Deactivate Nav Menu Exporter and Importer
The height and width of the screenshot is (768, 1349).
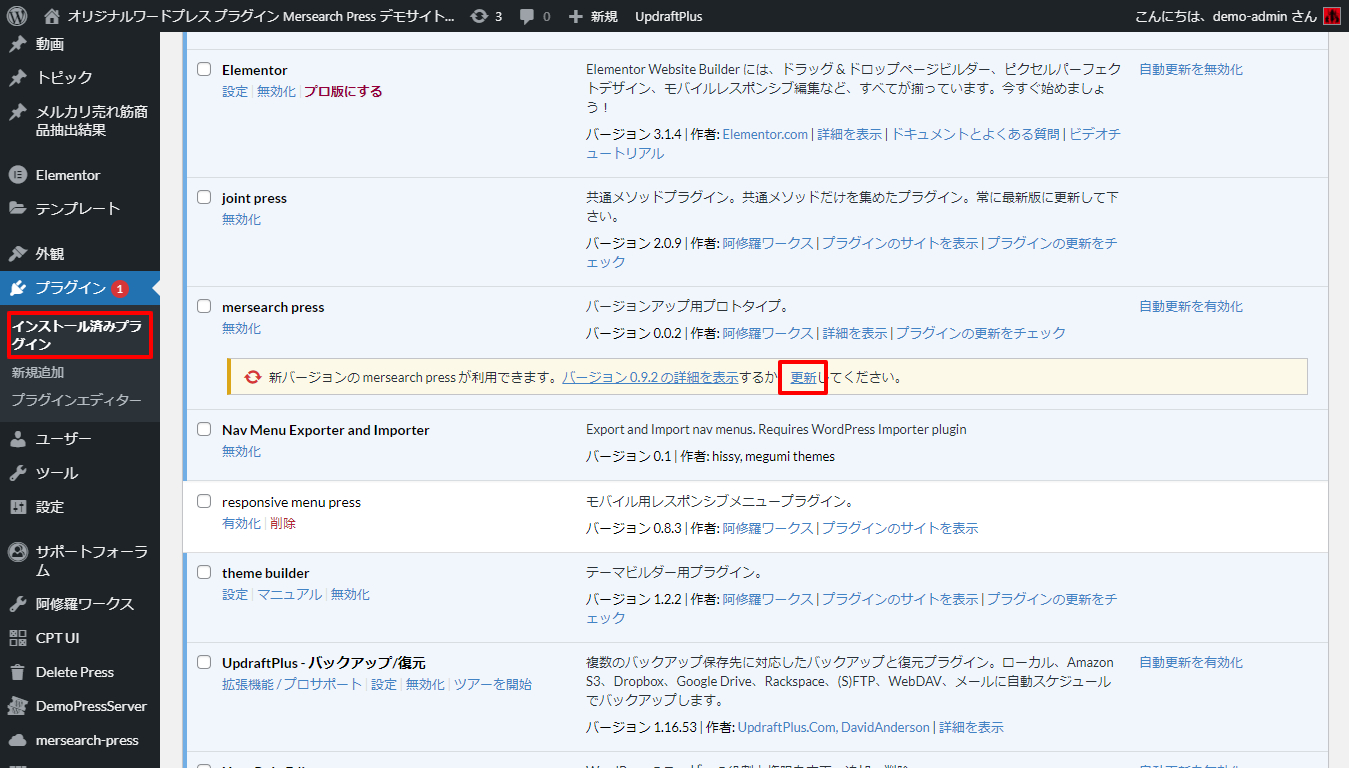click(241, 451)
